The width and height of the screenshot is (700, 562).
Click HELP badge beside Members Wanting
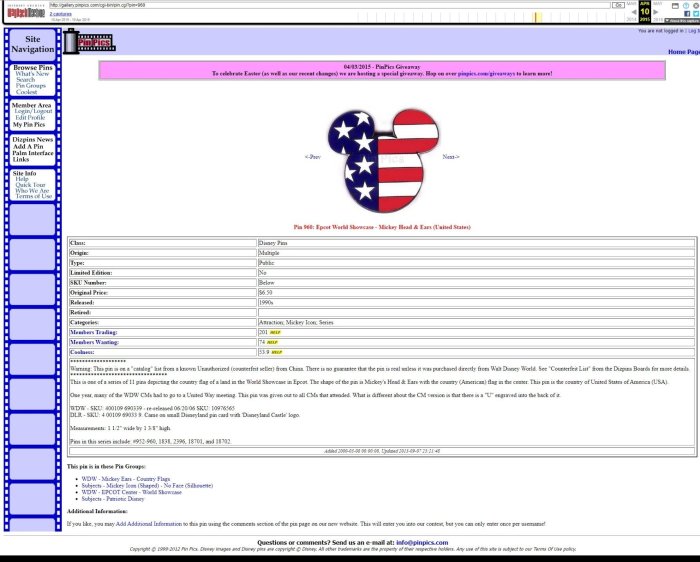pyautogui.click(x=272, y=342)
